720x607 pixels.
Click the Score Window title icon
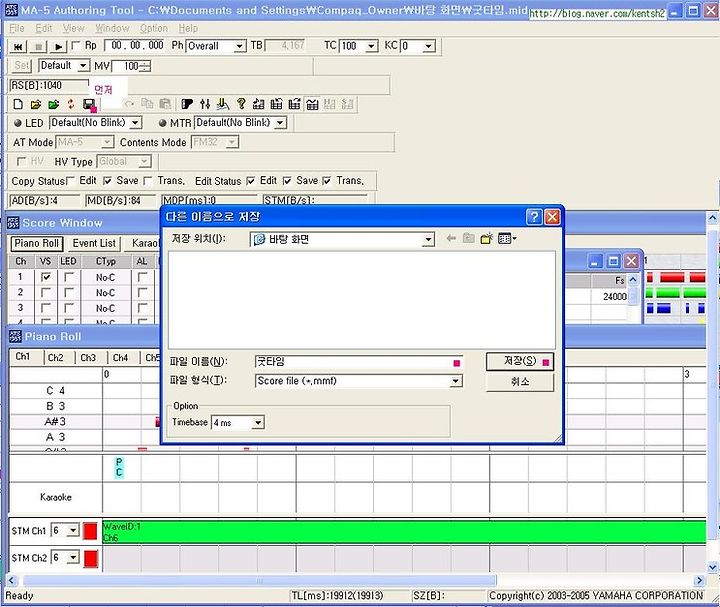pyautogui.click(x=13, y=223)
